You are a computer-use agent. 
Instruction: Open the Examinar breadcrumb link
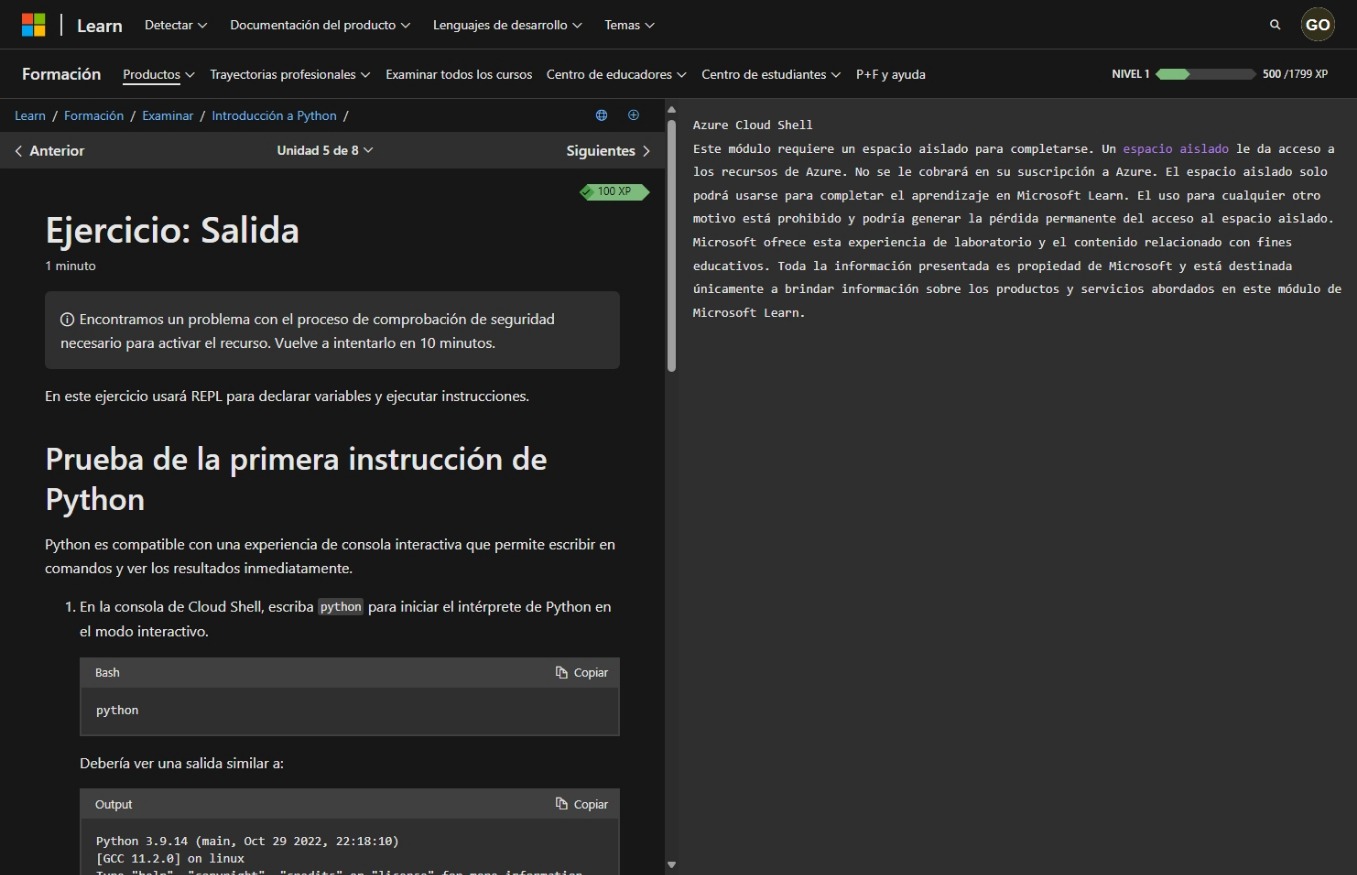click(x=168, y=116)
